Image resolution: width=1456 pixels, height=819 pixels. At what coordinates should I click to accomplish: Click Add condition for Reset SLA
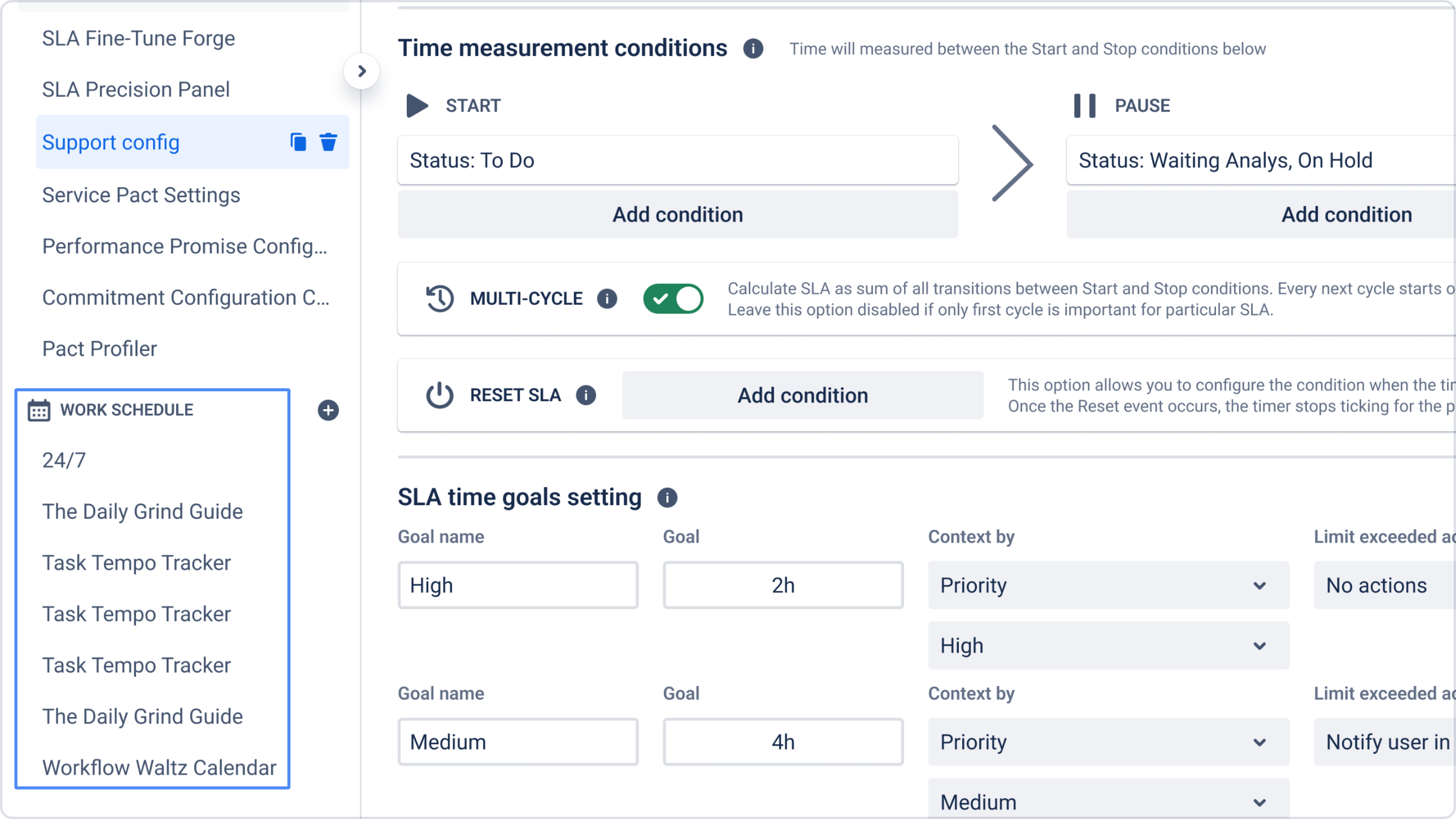[x=802, y=395]
